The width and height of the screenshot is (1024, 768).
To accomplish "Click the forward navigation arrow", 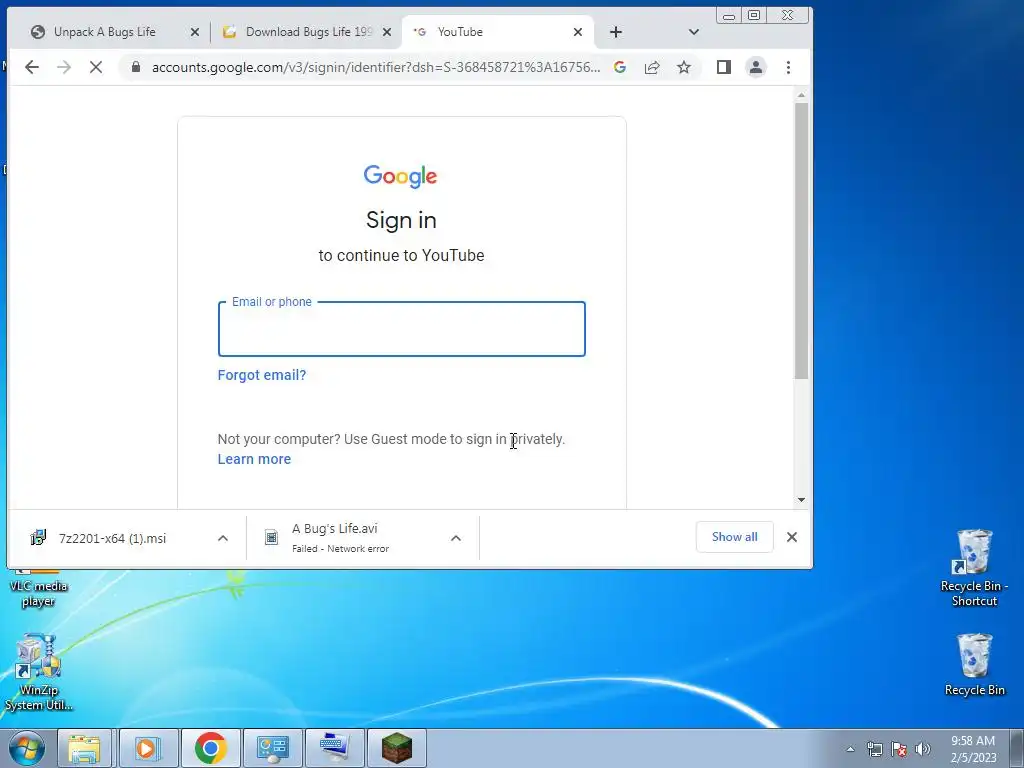I will click(x=64, y=67).
